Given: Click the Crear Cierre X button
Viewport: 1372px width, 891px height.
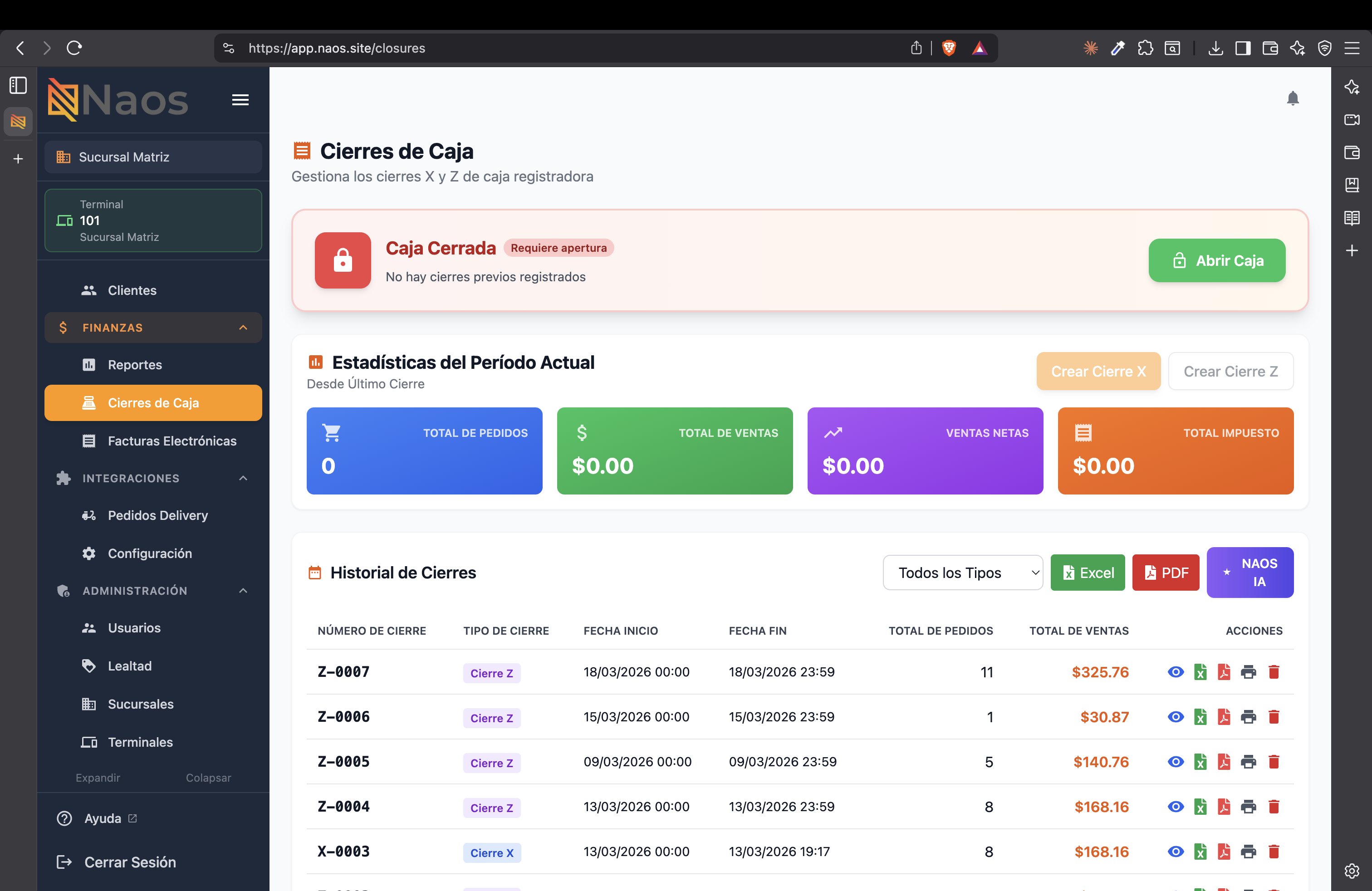Looking at the screenshot, I should tap(1098, 371).
